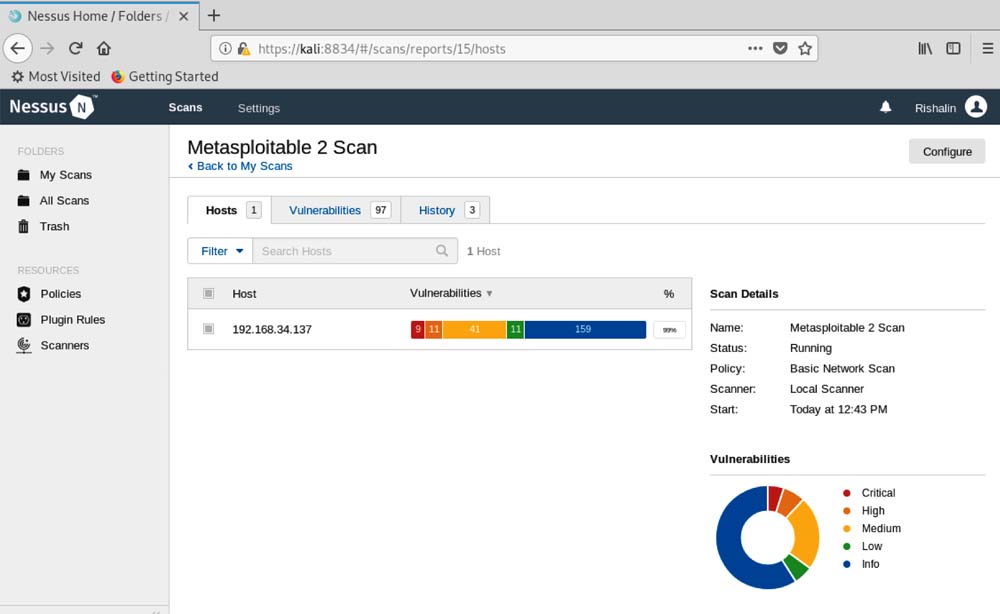Image resolution: width=1000 pixels, height=614 pixels.
Task: Click the High legend entry
Action: tap(864, 511)
